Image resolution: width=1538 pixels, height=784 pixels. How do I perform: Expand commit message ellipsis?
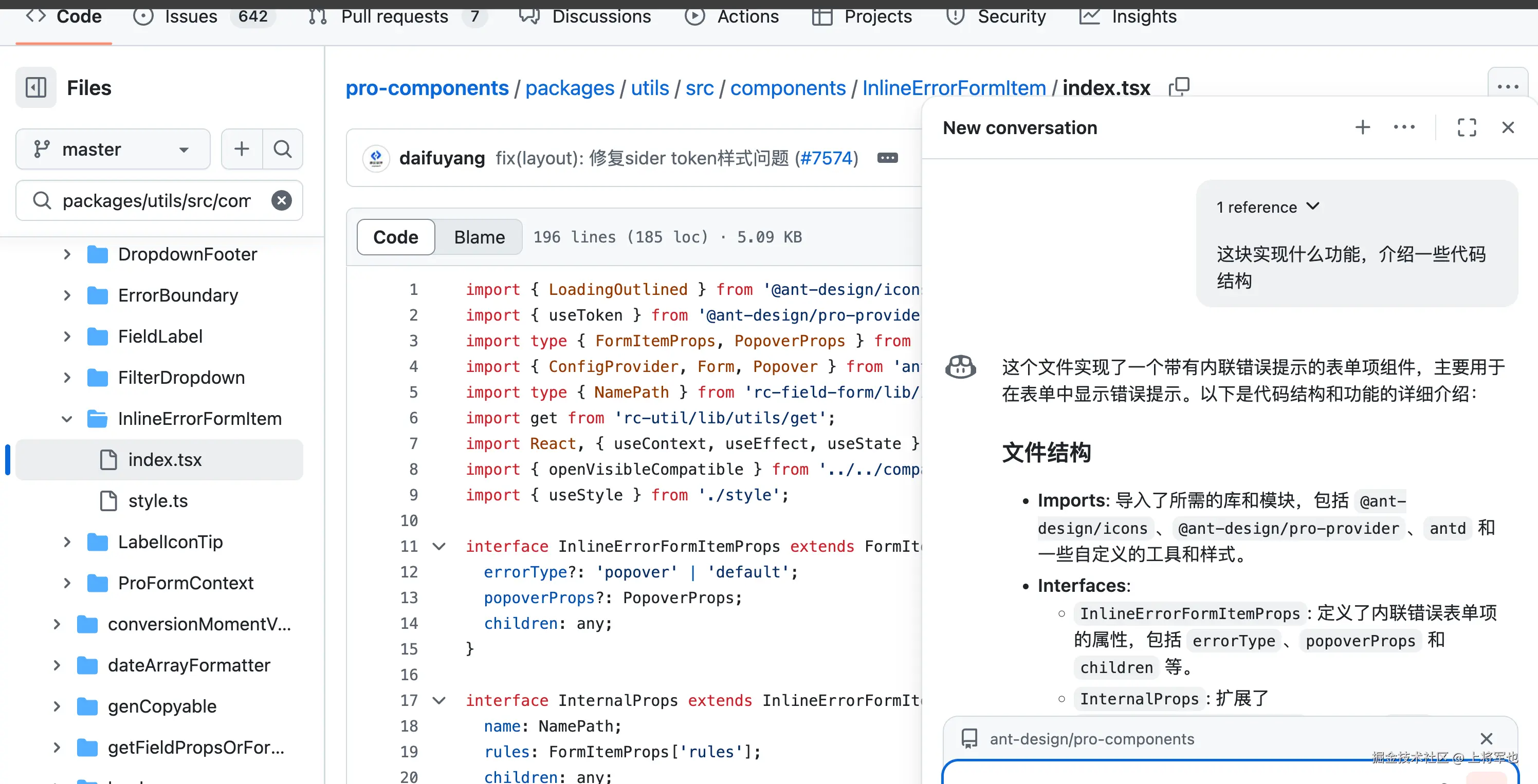click(x=887, y=158)
